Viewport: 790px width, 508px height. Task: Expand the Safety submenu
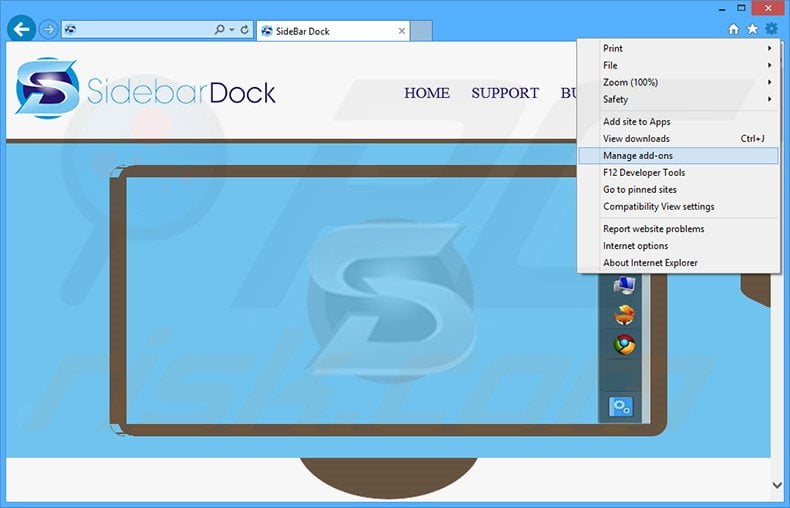(678, 99)
